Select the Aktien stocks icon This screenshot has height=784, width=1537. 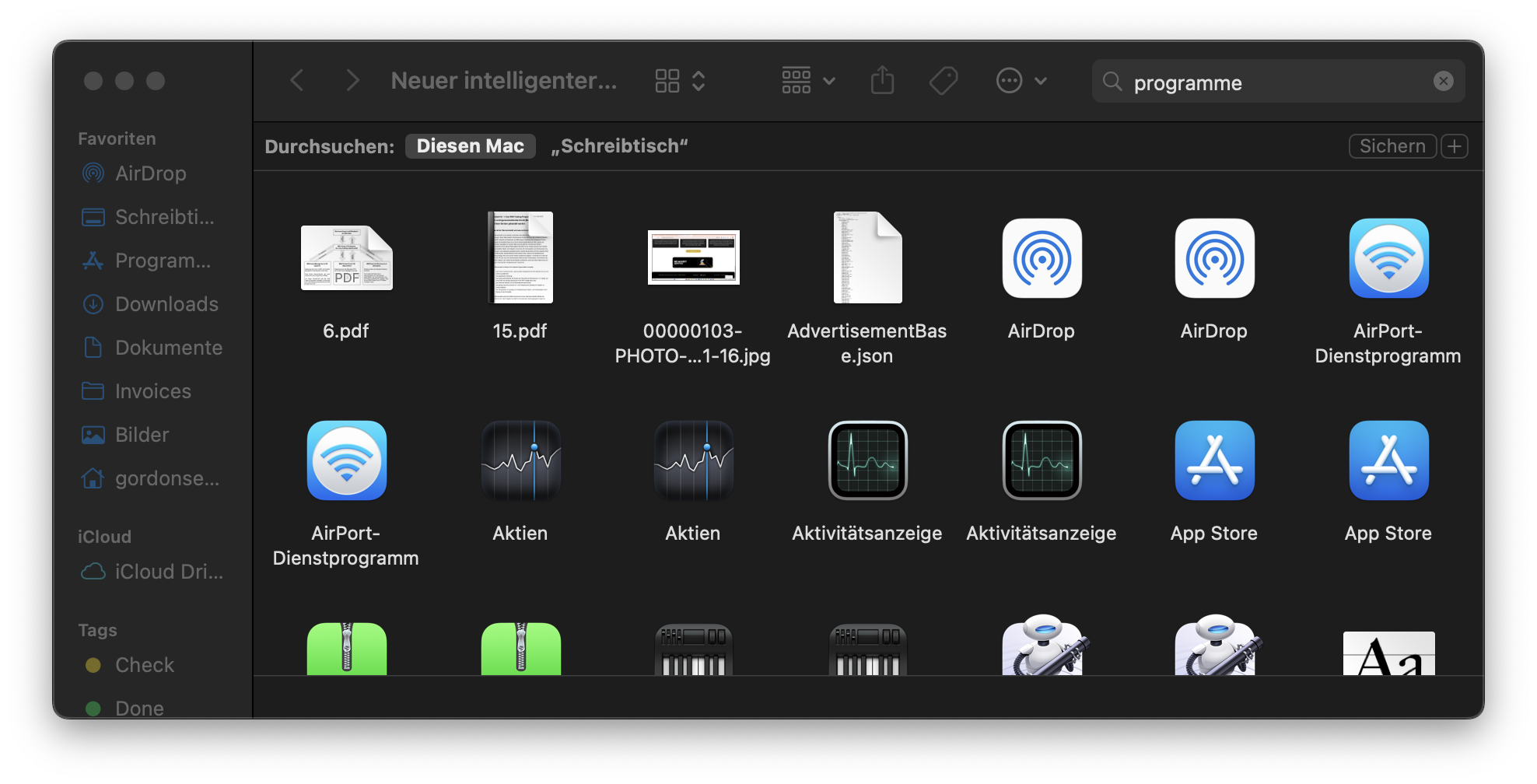pos(520,460)
